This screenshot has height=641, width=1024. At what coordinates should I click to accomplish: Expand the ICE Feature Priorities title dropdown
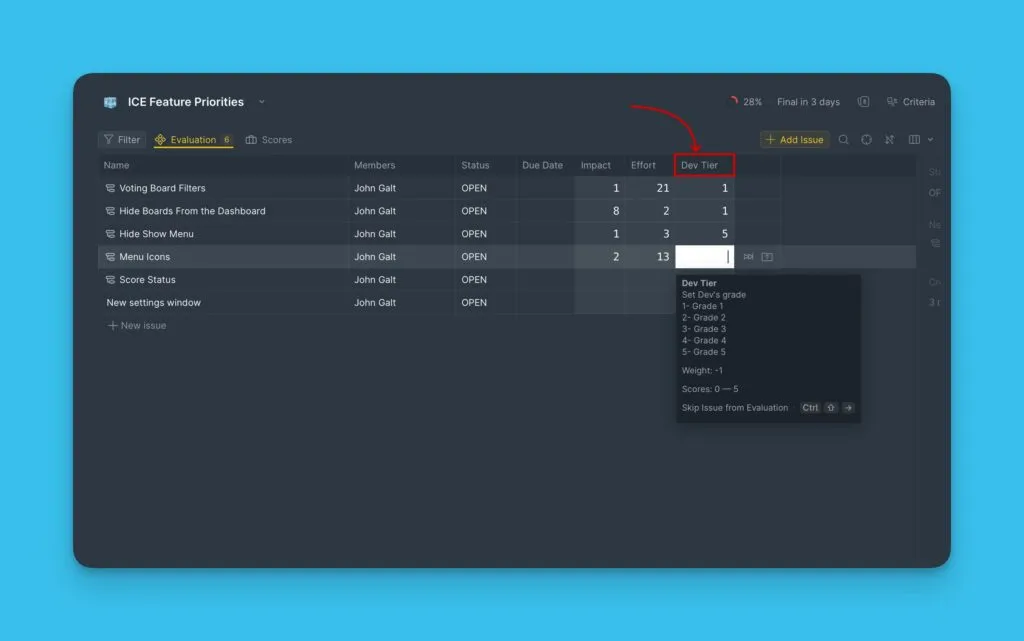[262, 102]
